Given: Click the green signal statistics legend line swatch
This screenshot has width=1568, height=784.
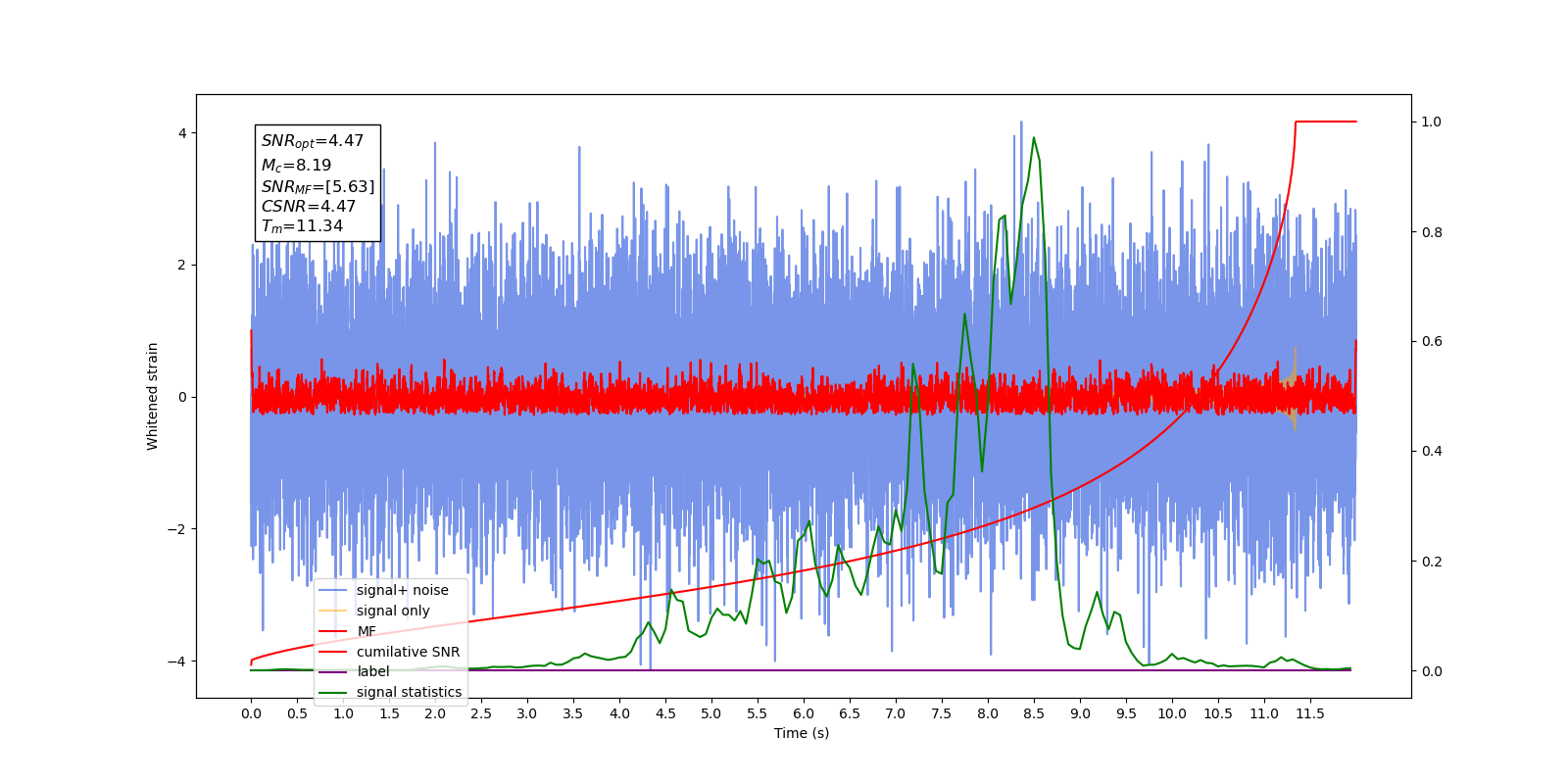Looking at the screenshot, I should pos(334,692).
